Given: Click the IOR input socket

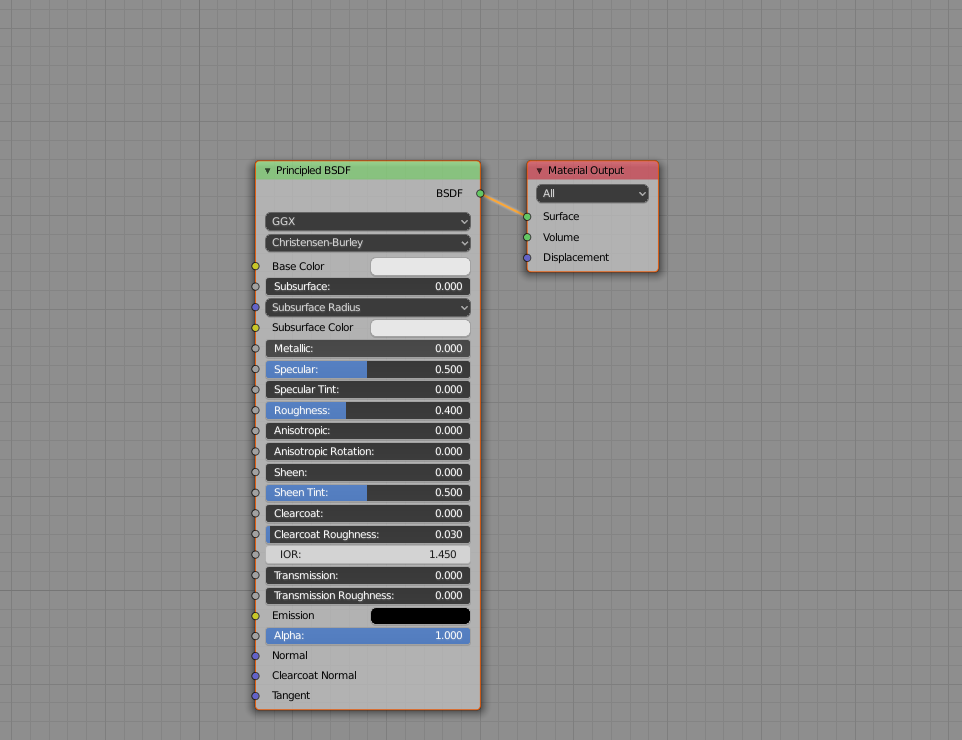Looking at the screenshot, I should point(255,555).
